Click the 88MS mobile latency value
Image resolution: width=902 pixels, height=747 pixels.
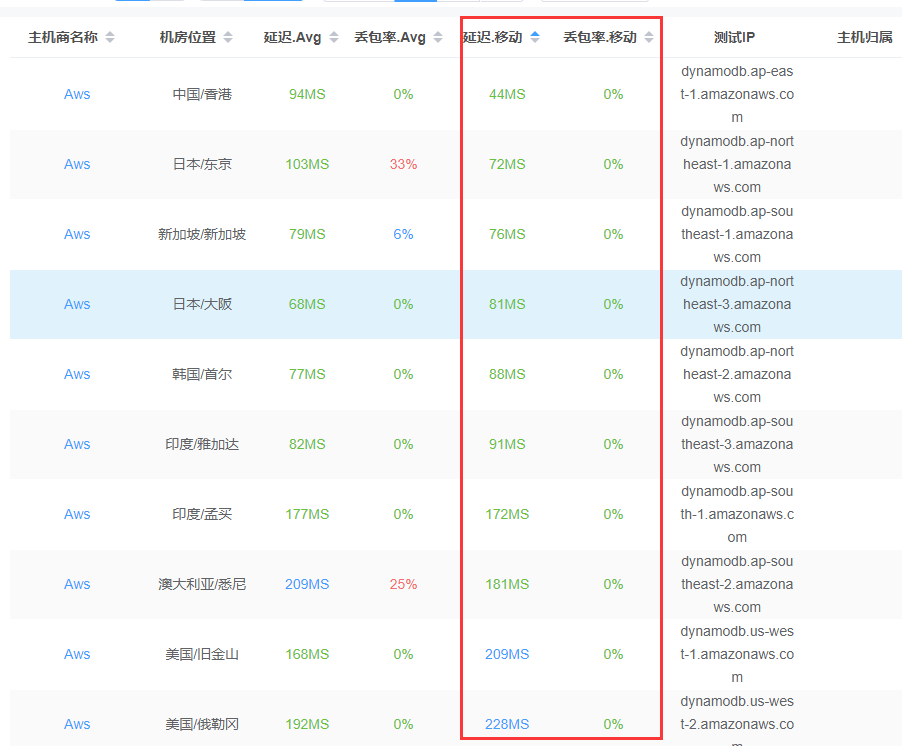[x=507, y=374]
